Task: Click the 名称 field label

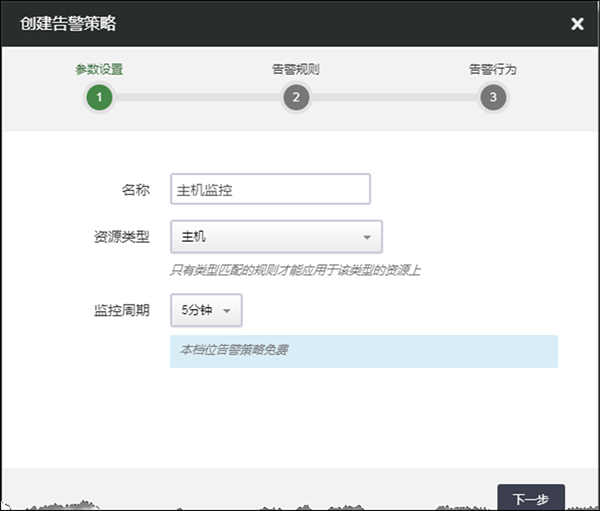Action: pos(135,189)
